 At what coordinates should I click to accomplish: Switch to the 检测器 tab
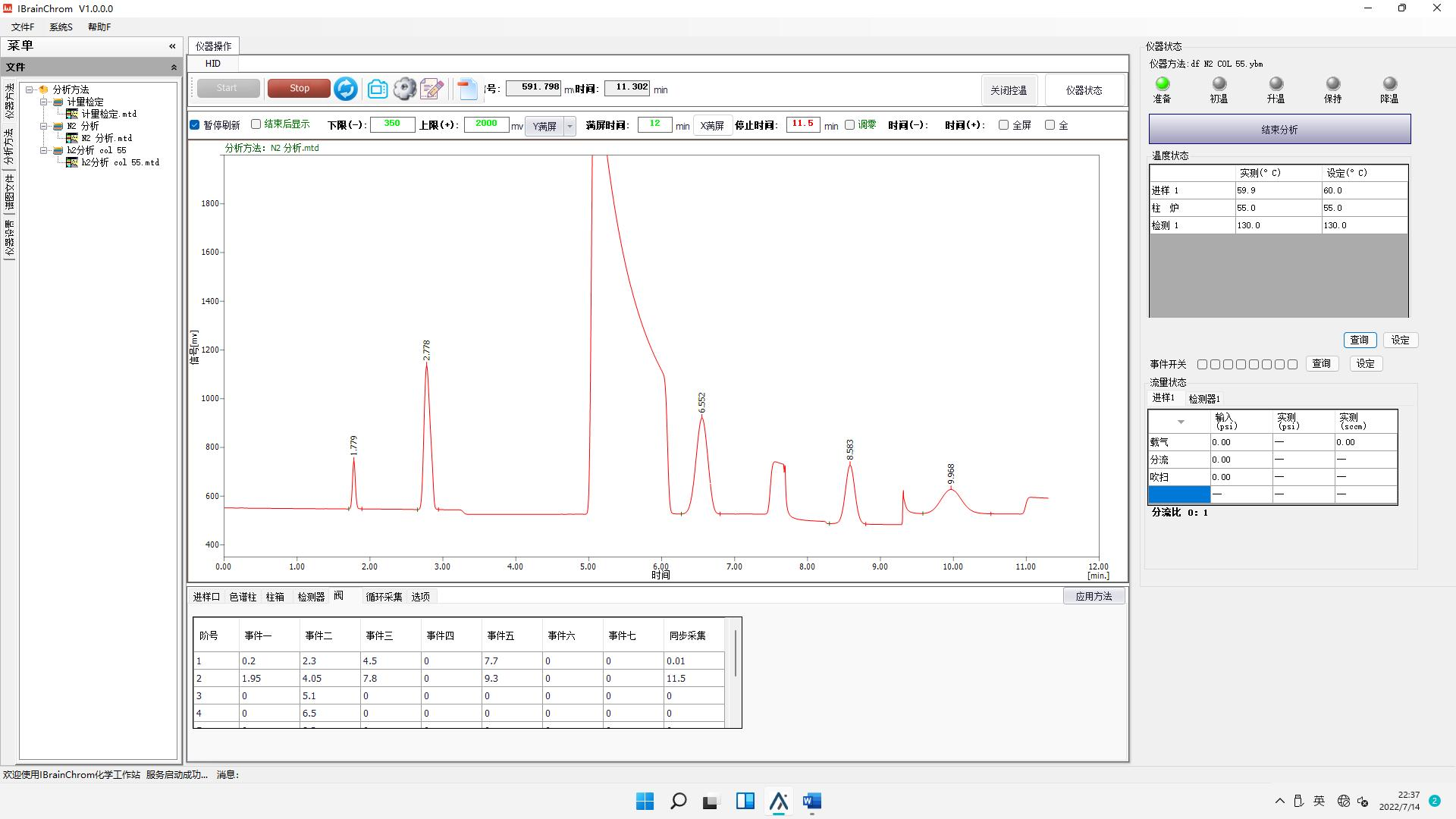[x=311, y=597]
